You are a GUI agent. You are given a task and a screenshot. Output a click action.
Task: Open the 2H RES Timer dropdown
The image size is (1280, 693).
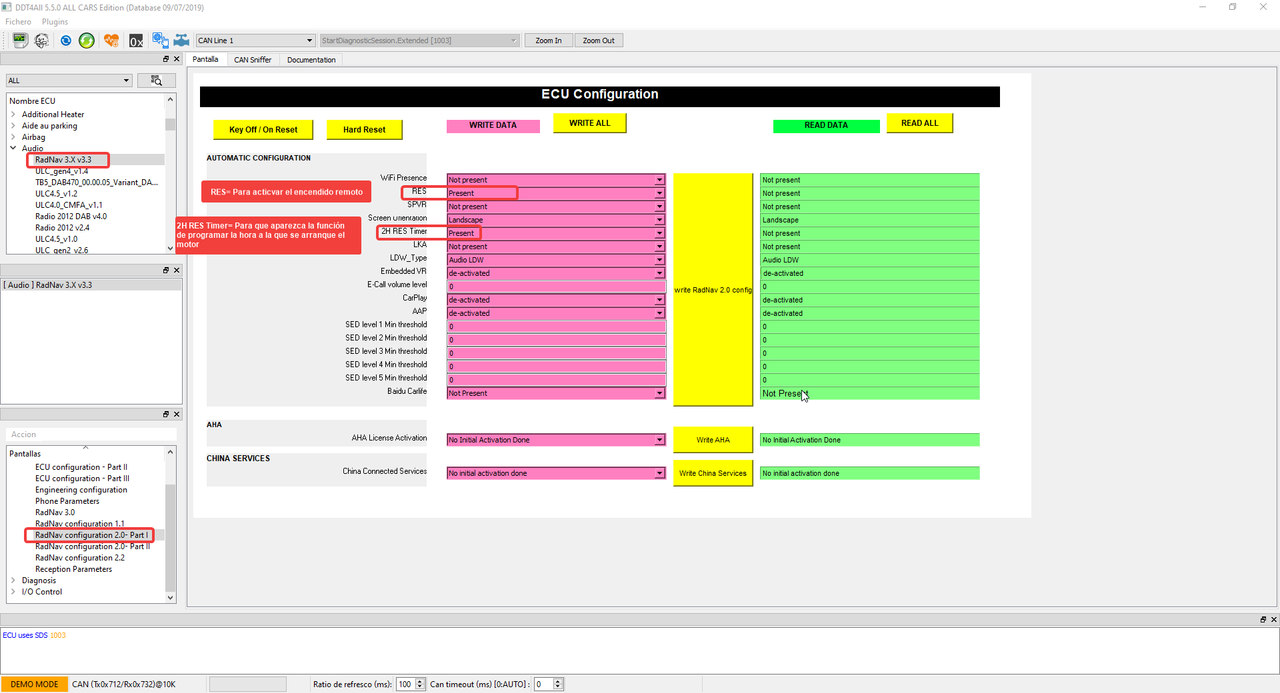coord(556,233)
